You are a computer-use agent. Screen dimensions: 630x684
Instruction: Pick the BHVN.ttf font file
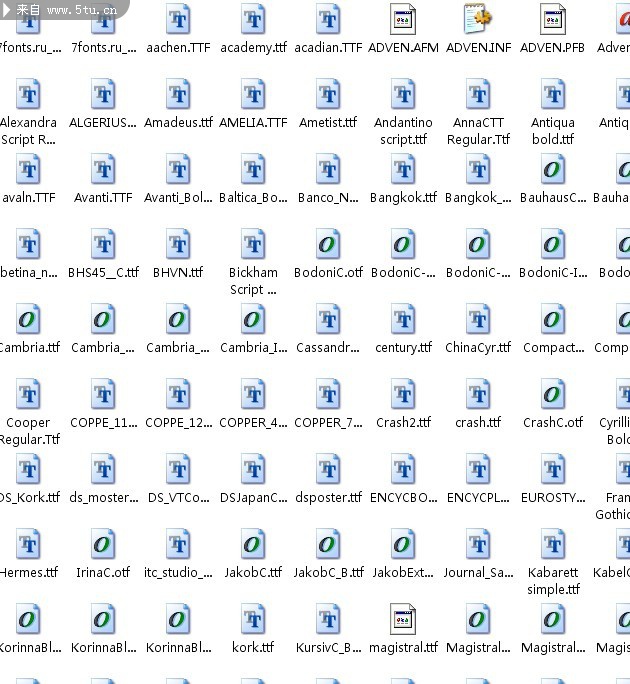[178, 245]
